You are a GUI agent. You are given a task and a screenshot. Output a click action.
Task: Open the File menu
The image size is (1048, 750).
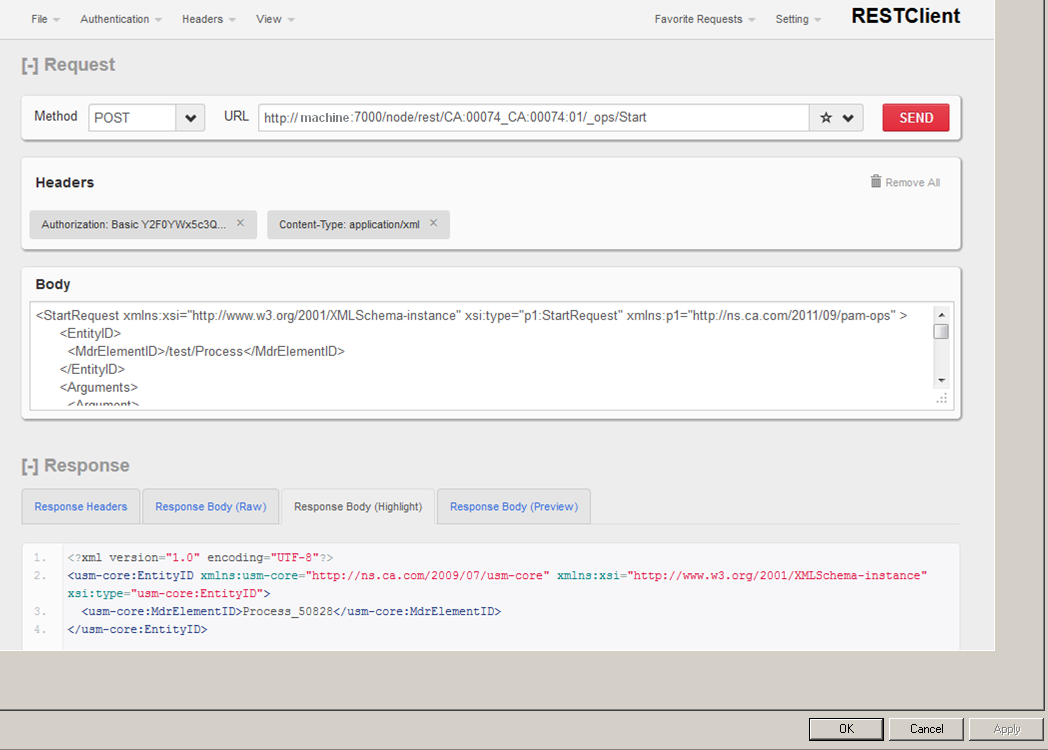39,18
